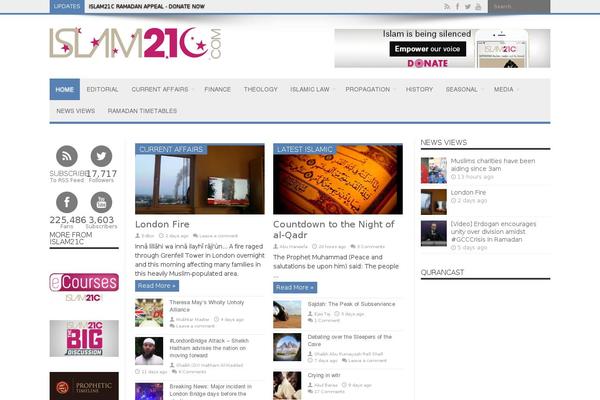
Task: Open the Quran featured image
Action: tap(338, 179)
